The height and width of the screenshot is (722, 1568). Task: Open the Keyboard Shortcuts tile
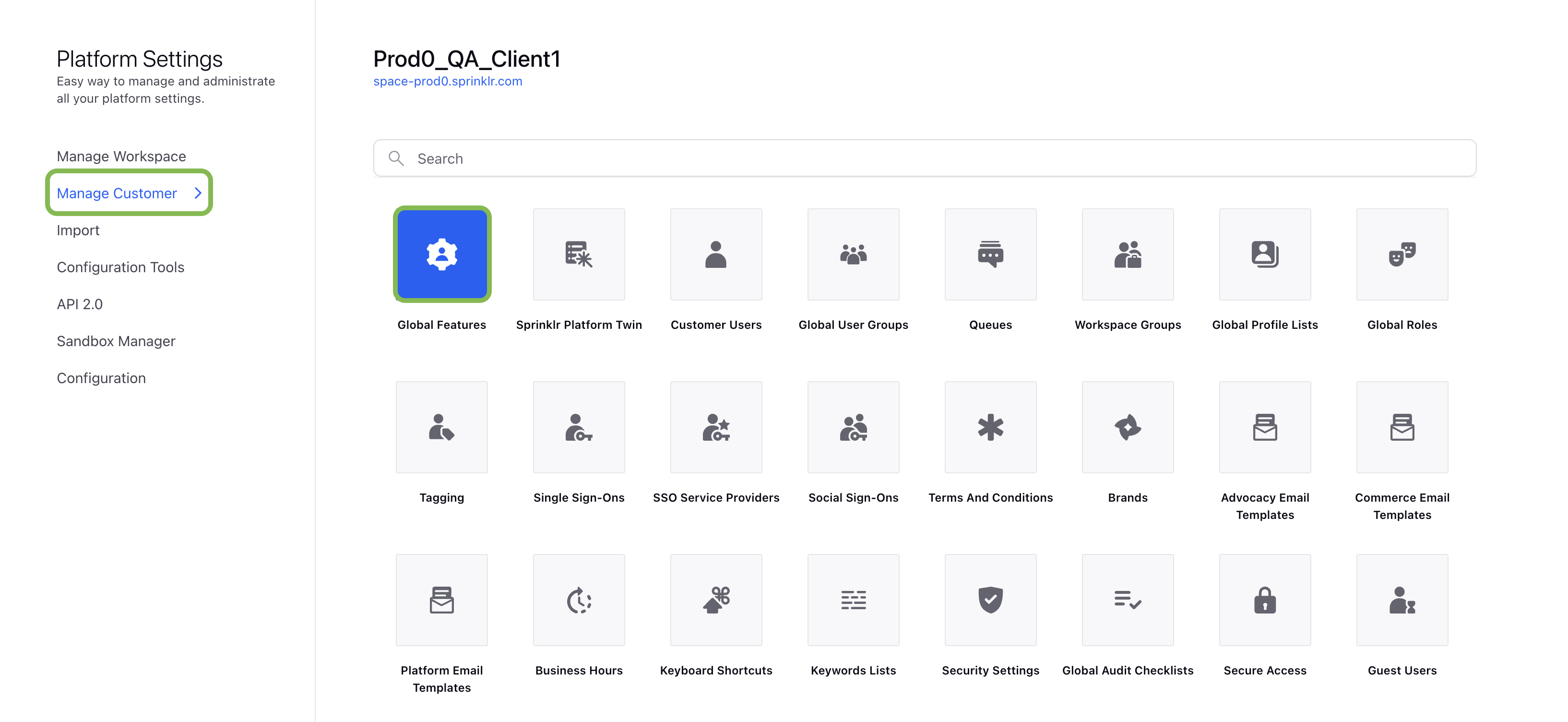coord(716,600)
